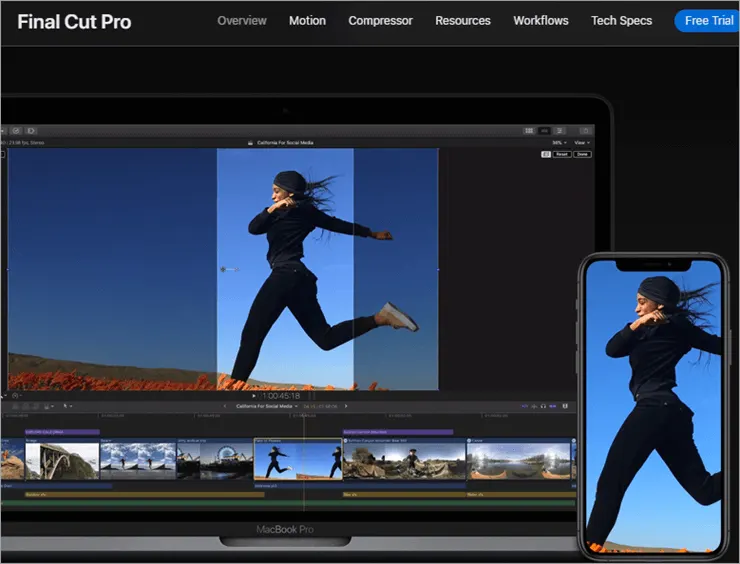The width and height of the screenshot is (740, 564).
Task: Go back in timeline history arrow
Action: (x=225, y=406)
